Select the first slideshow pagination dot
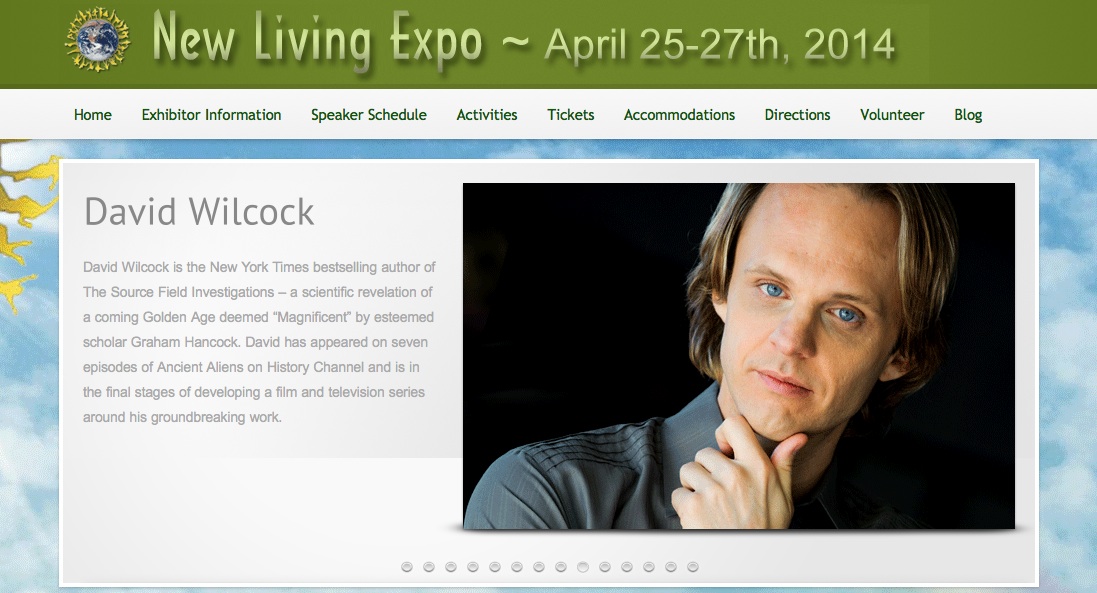Image resolution: width=1097 pixels, height=593 pixels. (406, 566)
